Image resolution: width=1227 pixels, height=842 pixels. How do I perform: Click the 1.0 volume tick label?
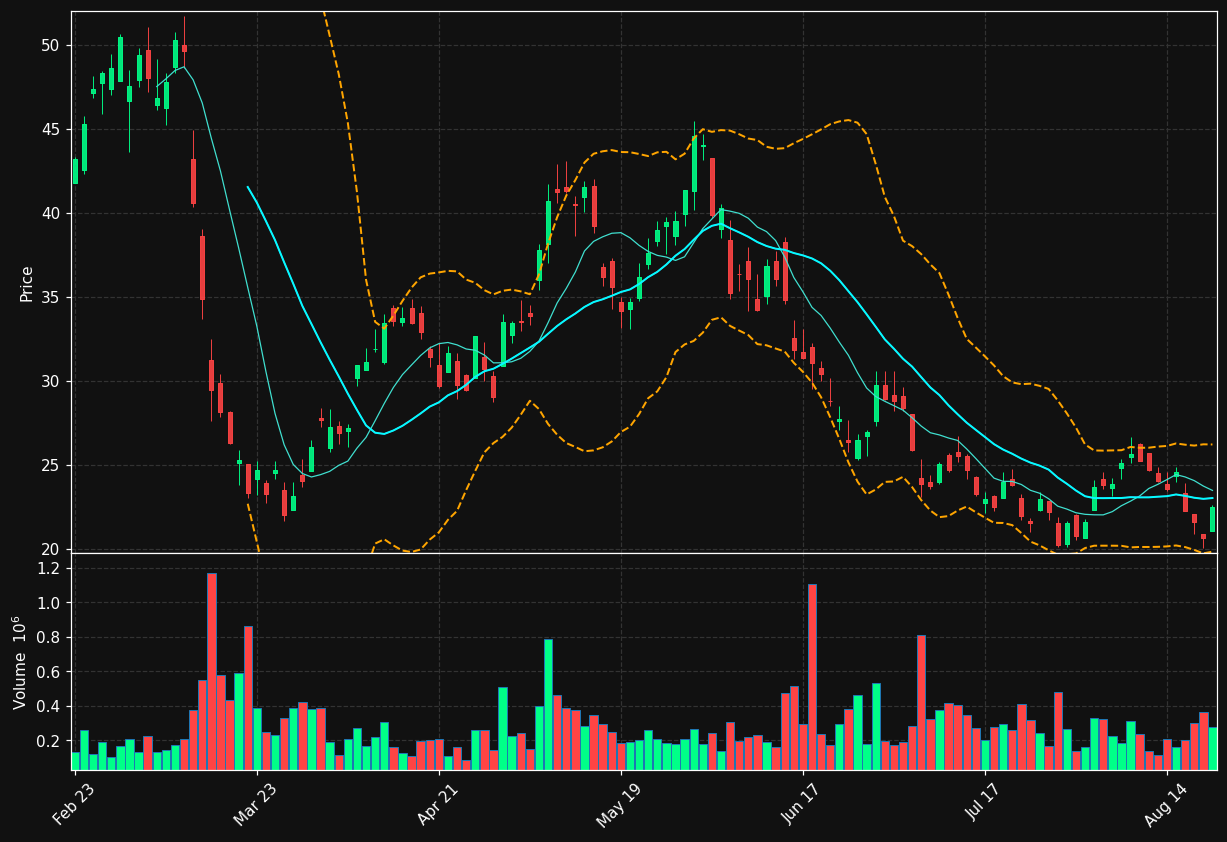47,603
